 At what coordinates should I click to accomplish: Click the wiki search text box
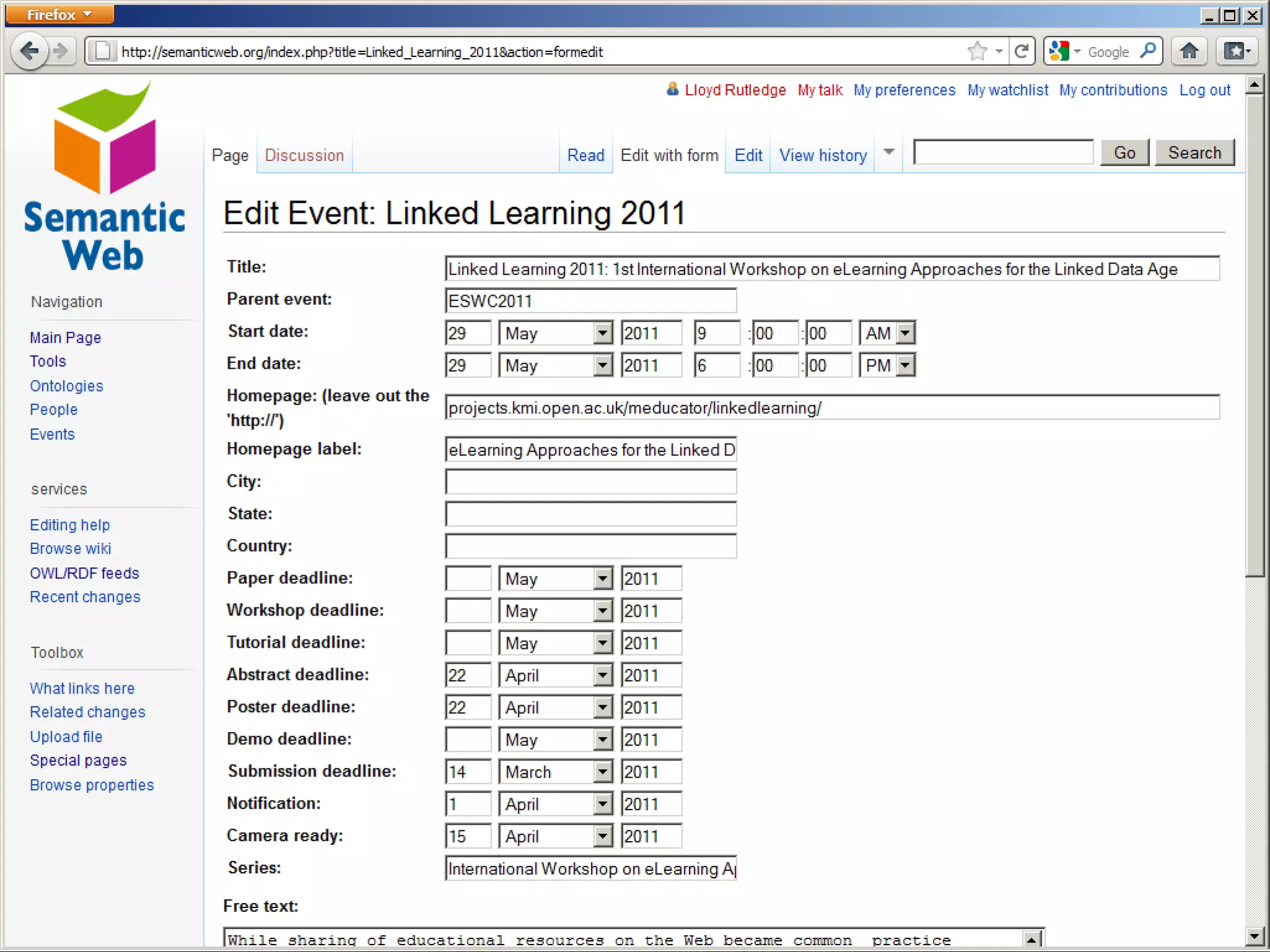pyautogui.click(x=1003, y=152)
